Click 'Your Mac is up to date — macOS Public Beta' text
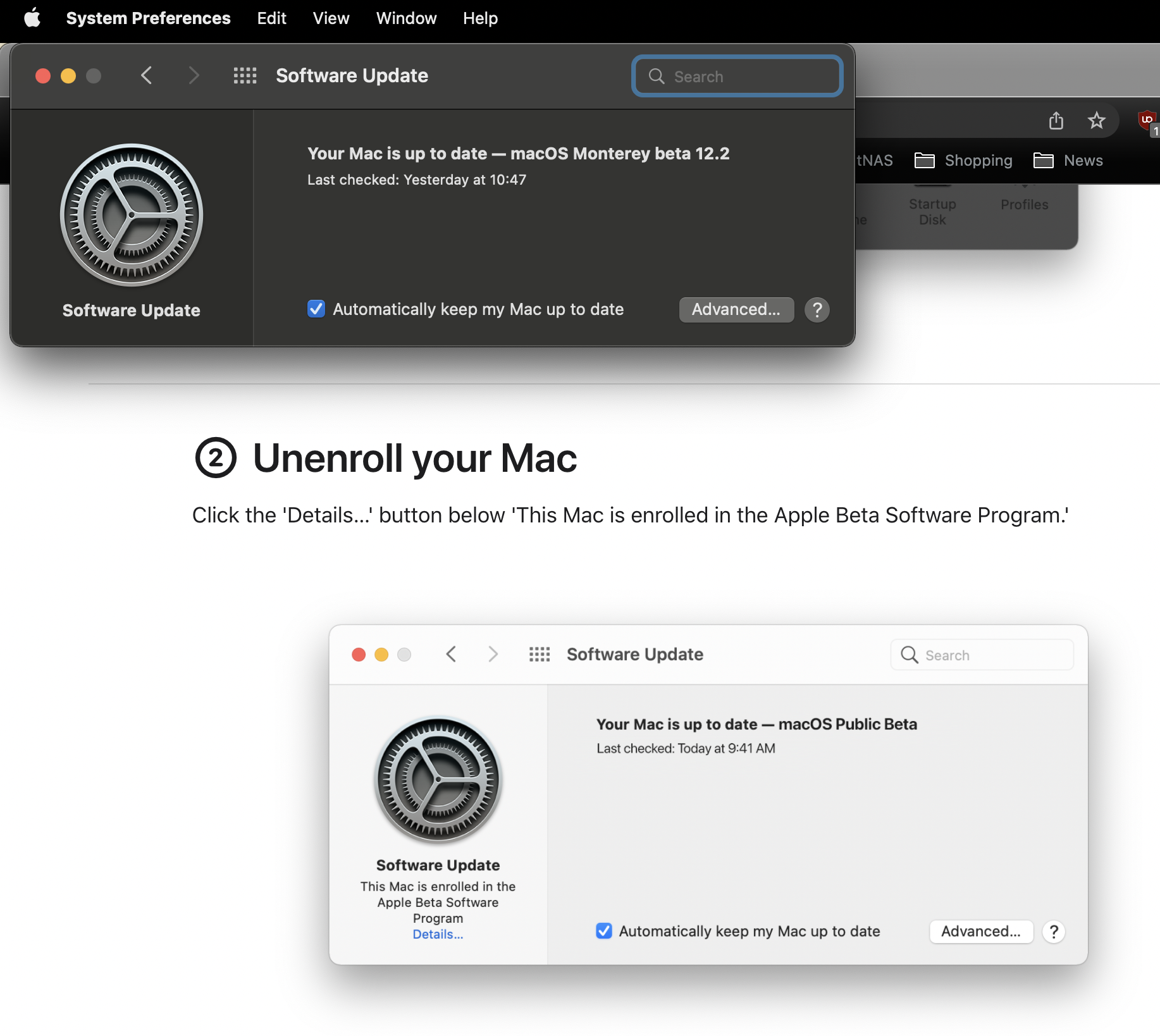The image size is (1160, 1036). pos(756,724)
